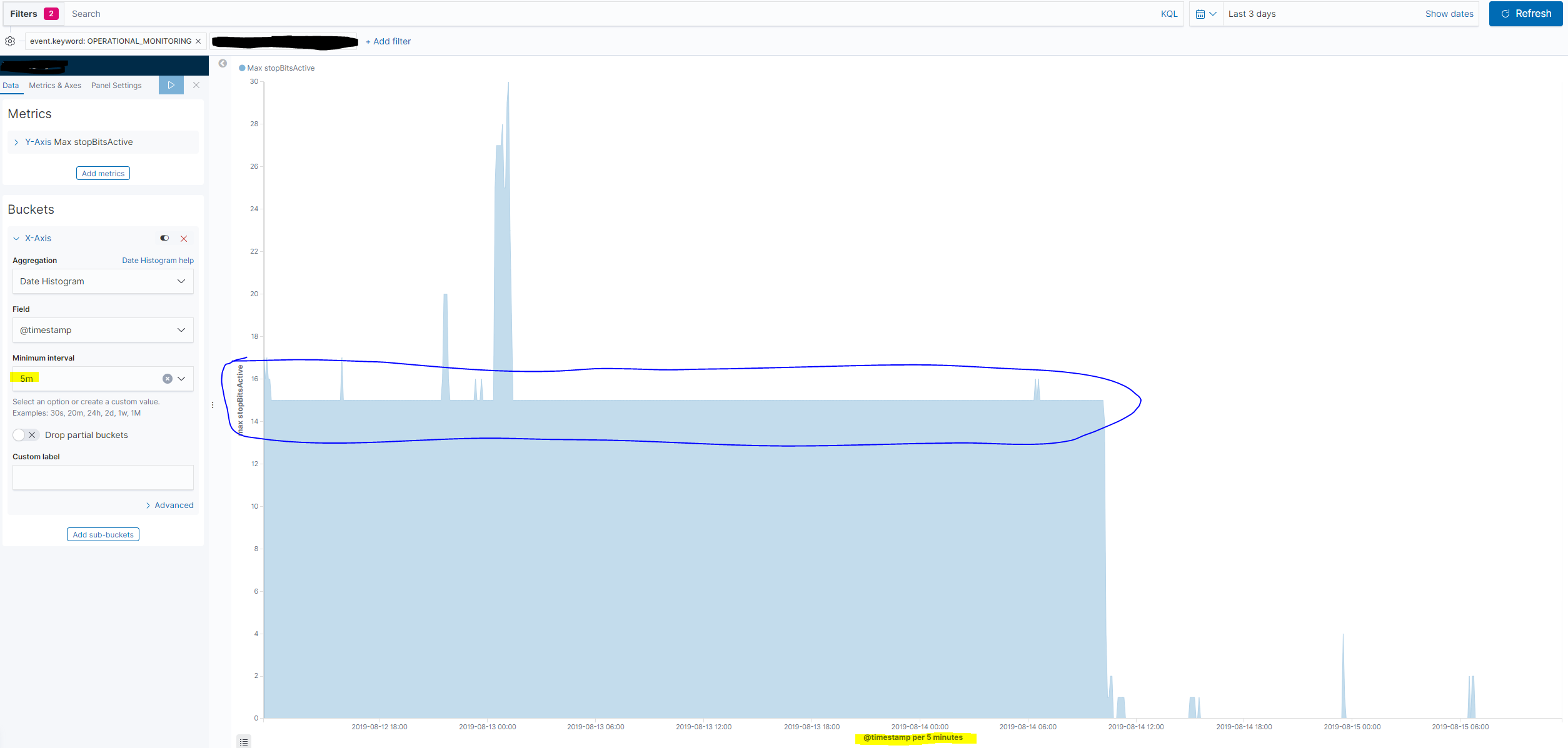Click the Refresh button
Screen dimensions: 1568x748
tap(1525, 14)
